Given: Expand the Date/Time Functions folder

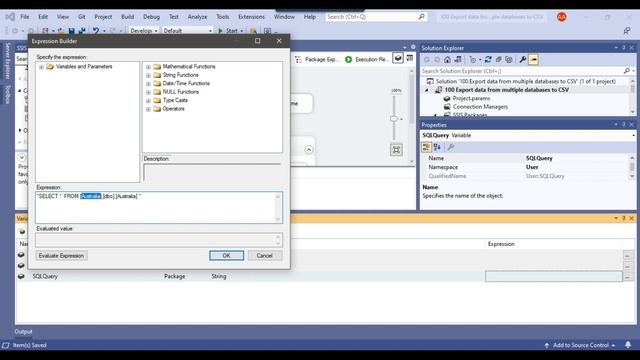Looking at the screenshot, I should click(148, 83).
